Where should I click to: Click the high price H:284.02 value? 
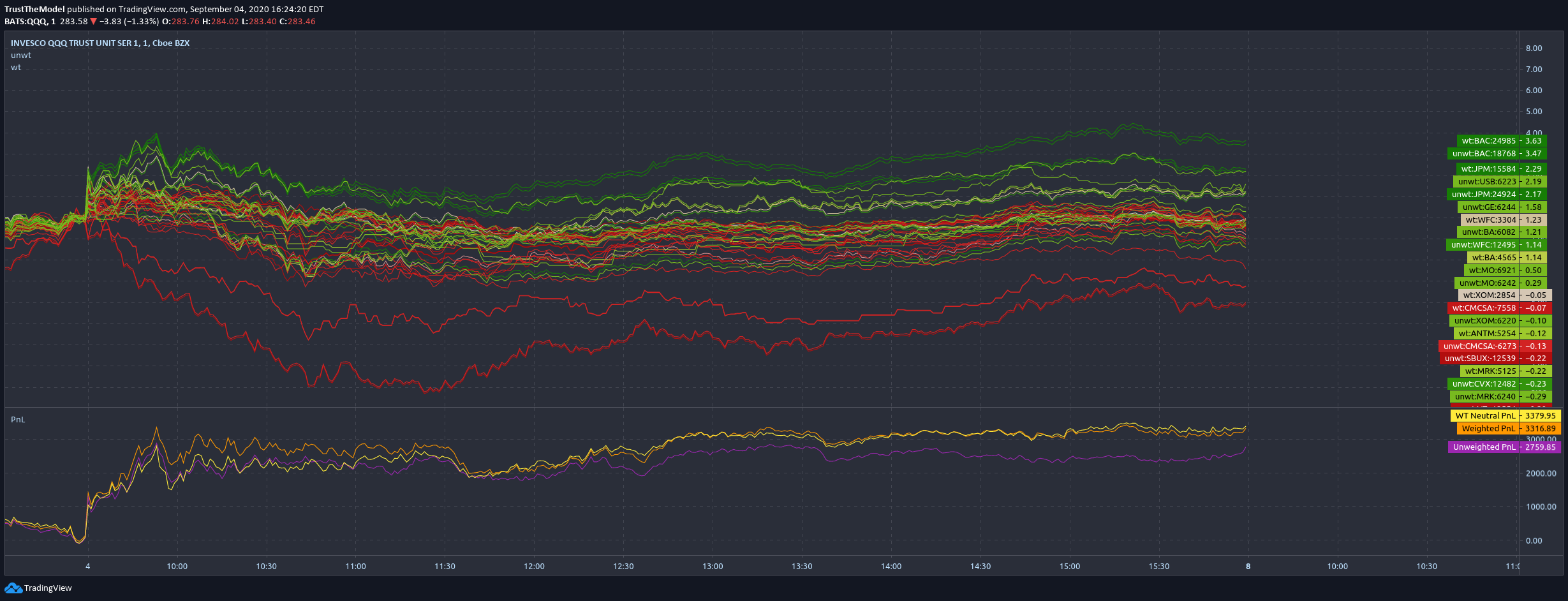pyautogui.click(x=221, y=21)
